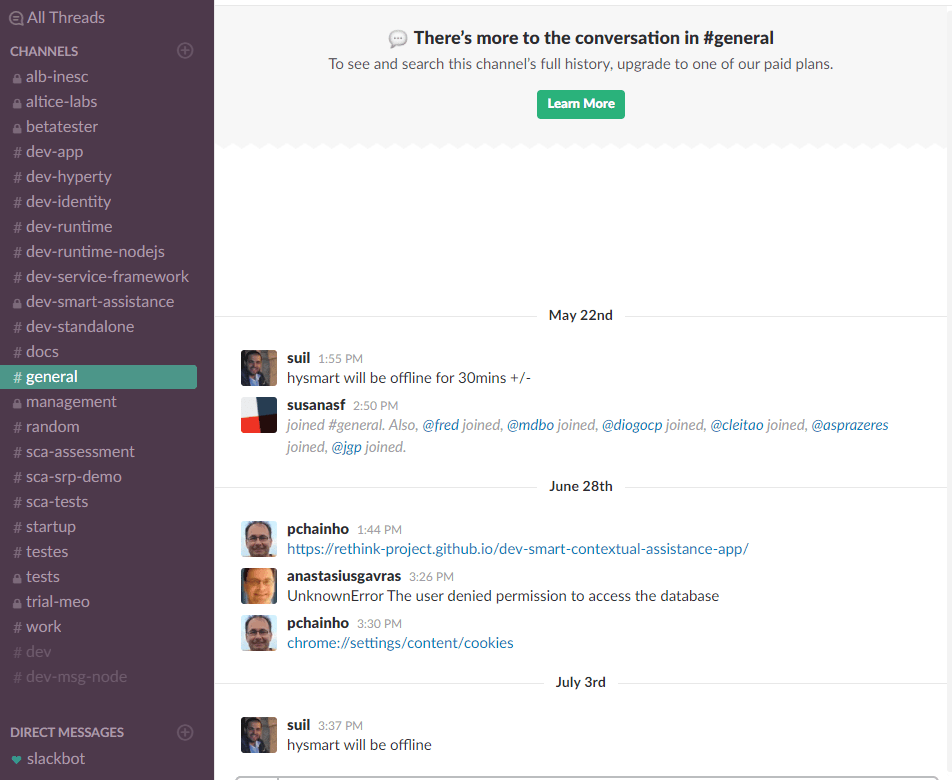Click the @fred mention
Image resolution: width=952 pixels, height=780 pixels.
[441, 425]
